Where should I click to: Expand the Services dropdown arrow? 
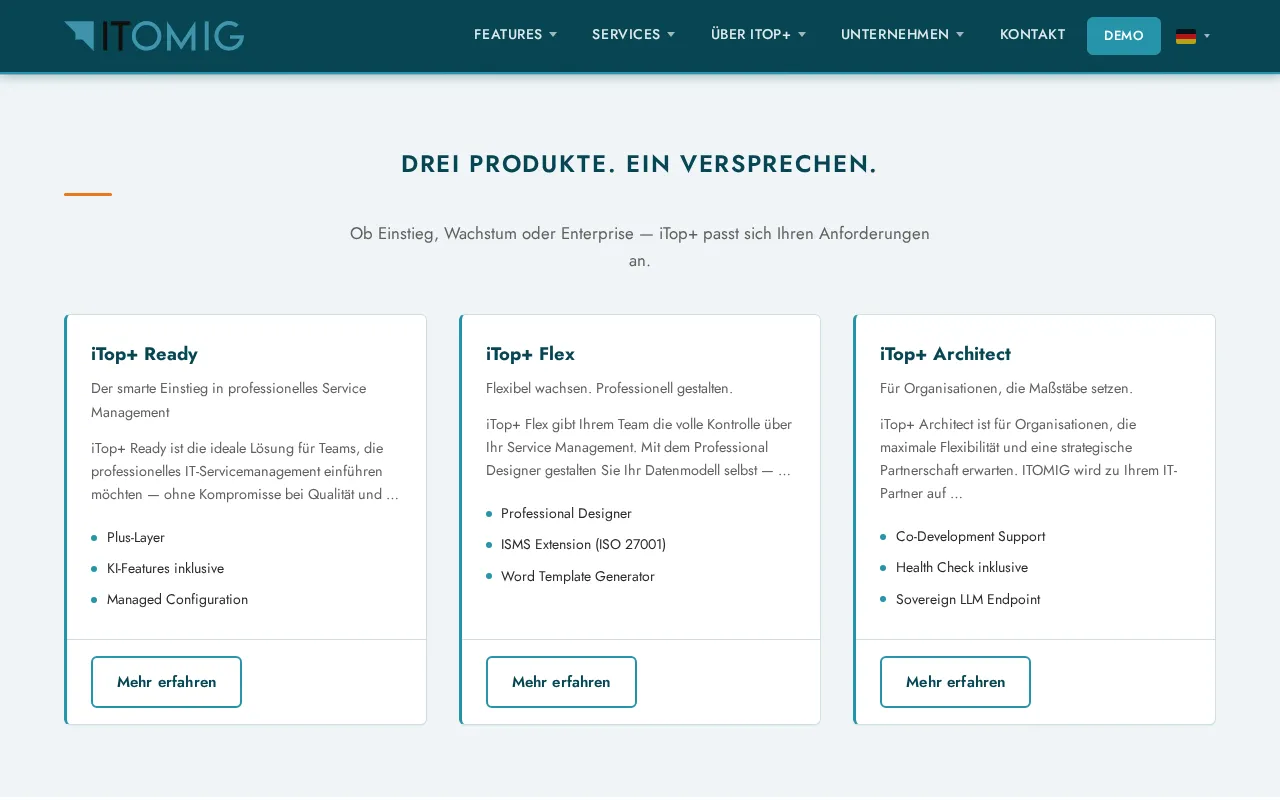click(x=671, y=35)
